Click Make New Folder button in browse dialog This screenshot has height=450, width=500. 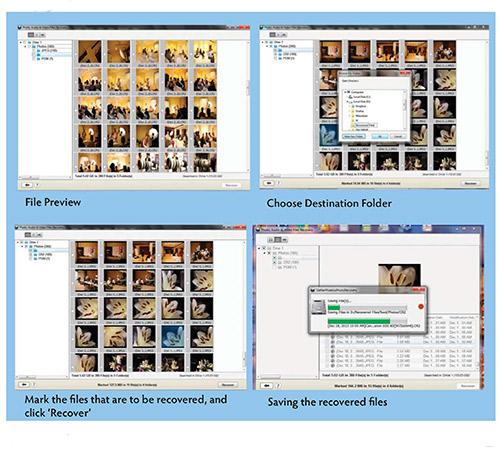coord(354,136)
